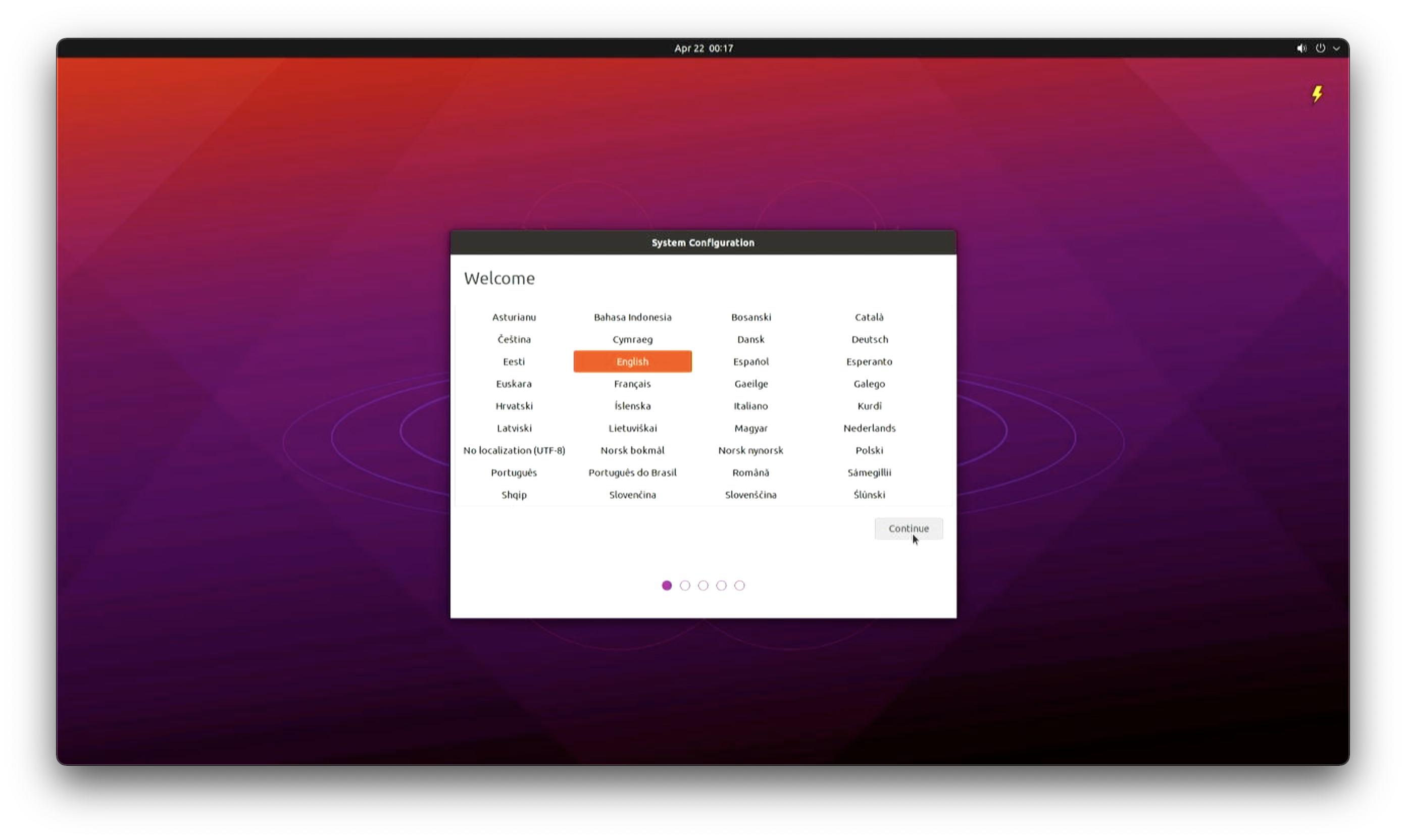Image resolution: width=1406 pixels, height=840 pixels.
Task: Click the System Configuration title bar
Action: pyautogui.click(x=702, y=242)
